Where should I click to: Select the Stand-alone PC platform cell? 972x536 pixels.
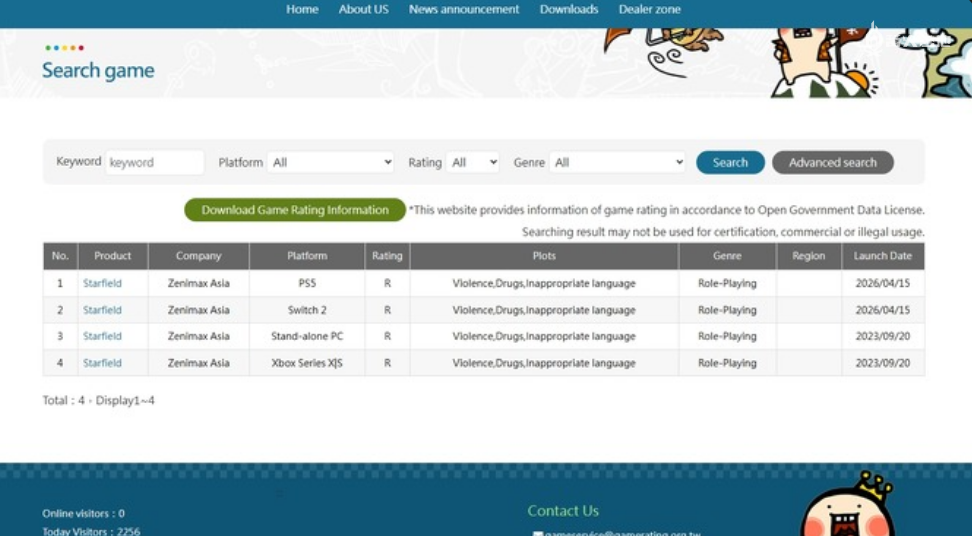[x=307, y=336]
